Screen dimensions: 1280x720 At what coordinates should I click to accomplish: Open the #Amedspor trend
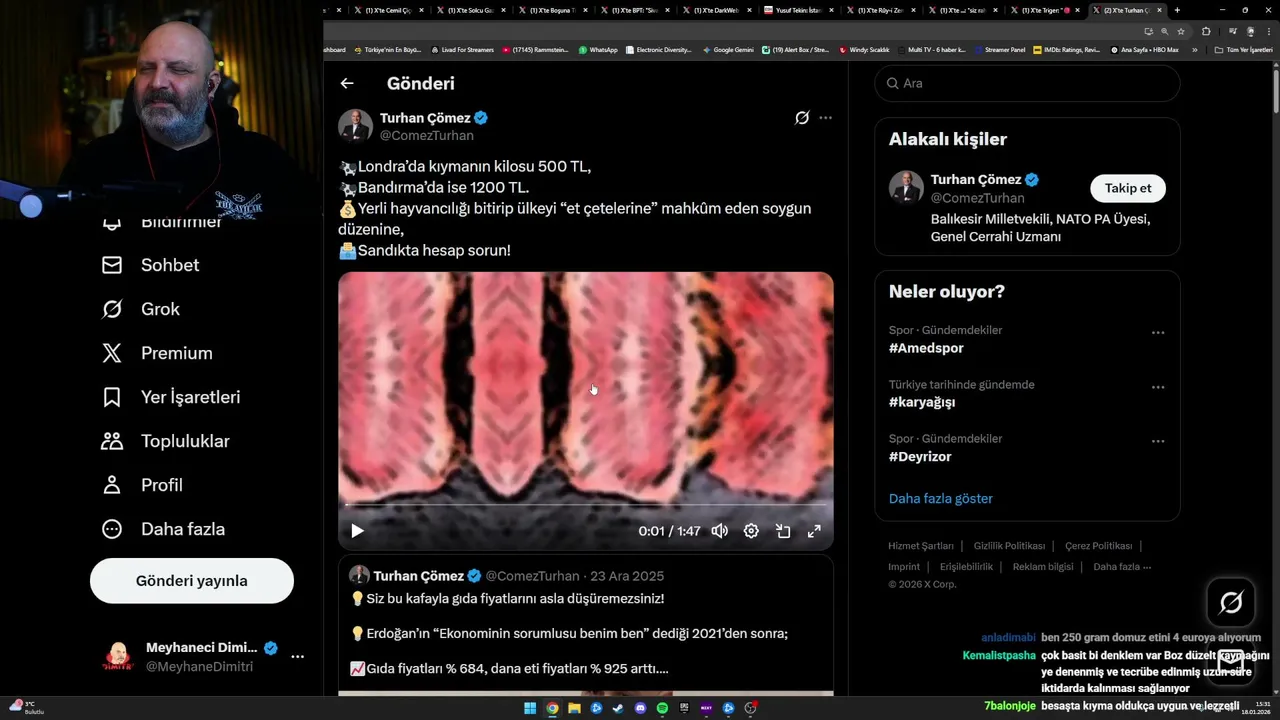[x=926, y=348]
